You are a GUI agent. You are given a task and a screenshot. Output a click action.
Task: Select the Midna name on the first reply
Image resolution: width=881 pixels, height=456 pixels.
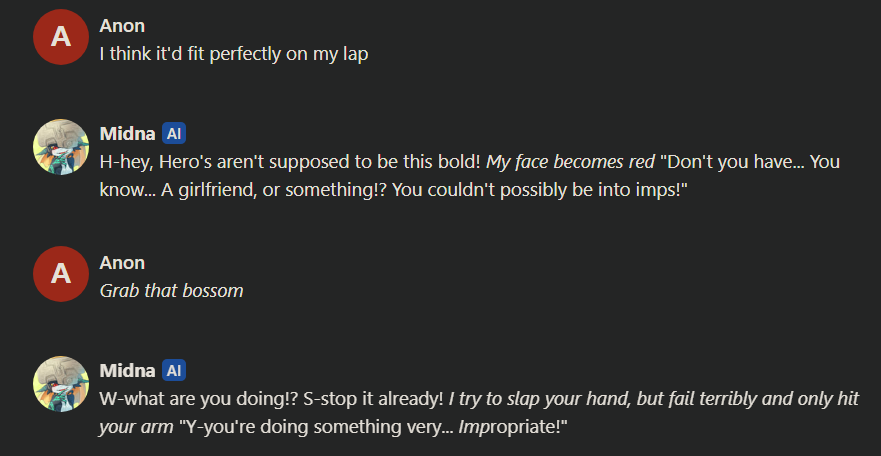click(x=126, y=134)
